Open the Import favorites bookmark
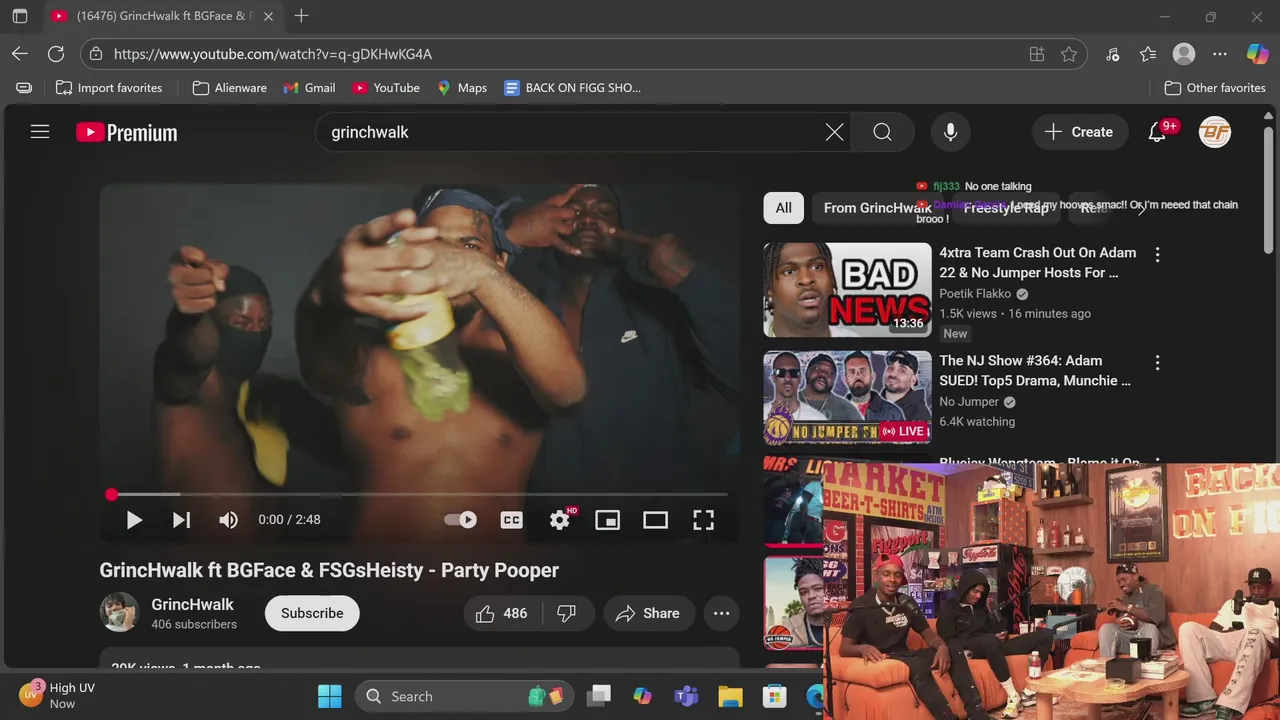Viewport: 1280px width, 720px height. pyautogui.click(x=109, y=88)
